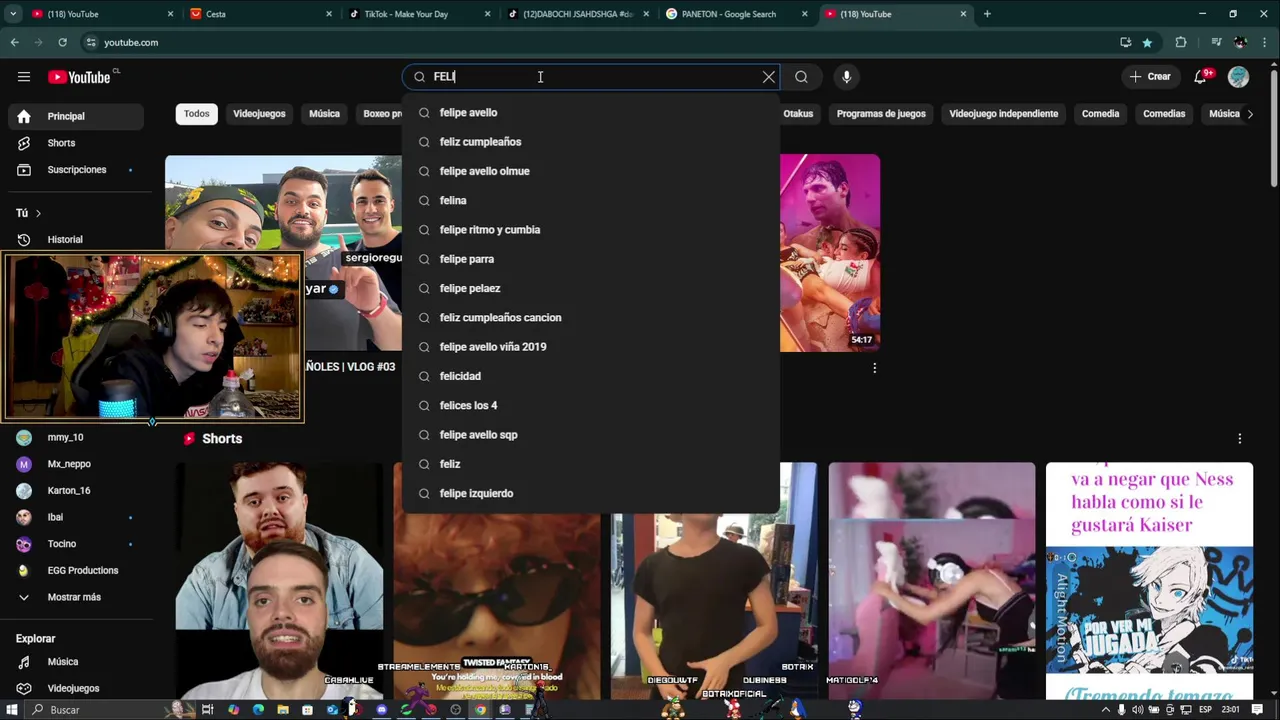Open the mmy_10 channel

pos(76,437)
